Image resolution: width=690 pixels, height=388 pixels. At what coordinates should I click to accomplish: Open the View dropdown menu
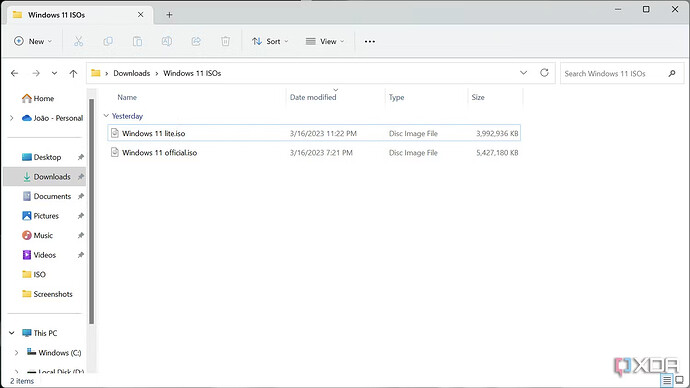pyautogui.click(x=325, y=41)
